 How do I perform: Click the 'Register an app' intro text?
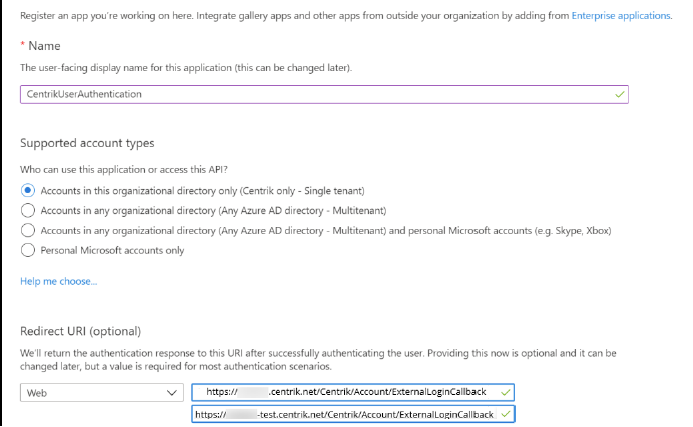tap(290, 16)
